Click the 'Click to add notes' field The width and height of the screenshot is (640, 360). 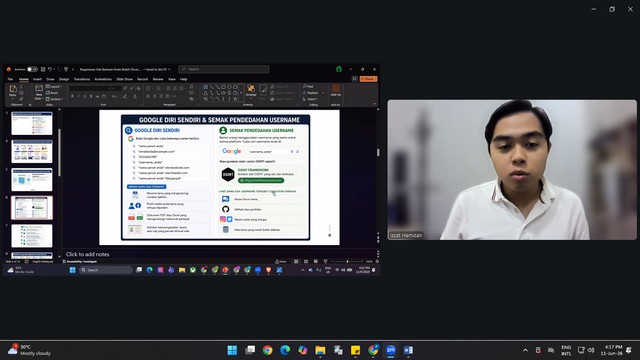click(220, 254)
